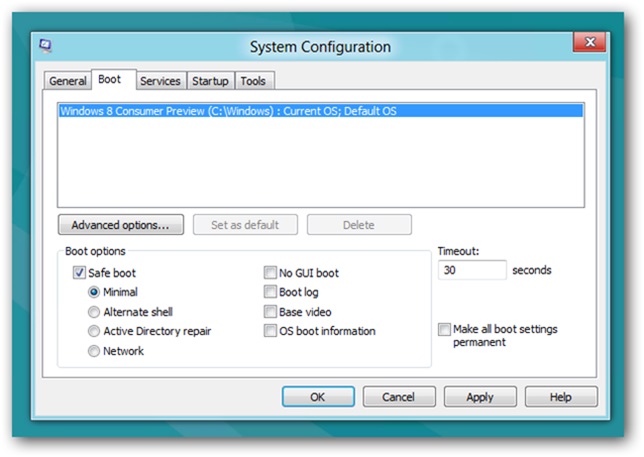Select the Minimal radio button
The width and height of the screenshot is (644, 457).
tap(94, 292)
